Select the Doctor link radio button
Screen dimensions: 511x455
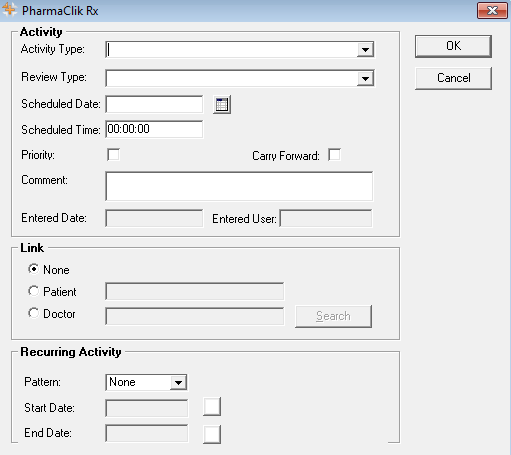click(x=33, y=313)
